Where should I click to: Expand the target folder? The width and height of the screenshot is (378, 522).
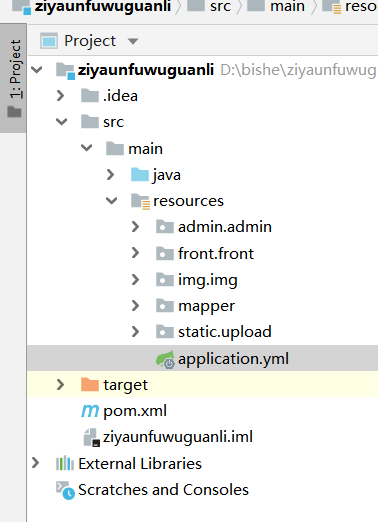pos(61,384)
